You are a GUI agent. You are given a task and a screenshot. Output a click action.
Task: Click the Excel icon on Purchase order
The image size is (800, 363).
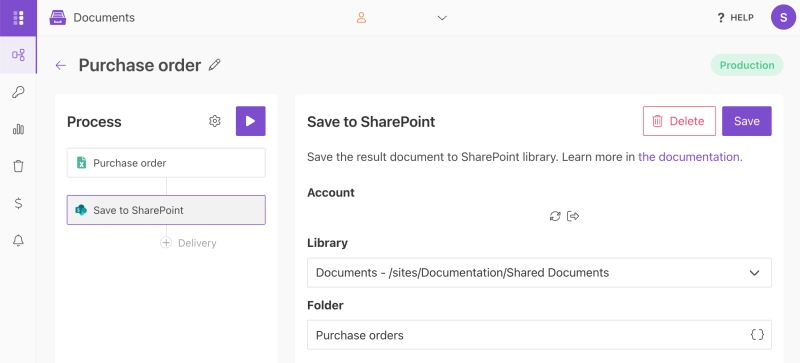tap(81, 163)
